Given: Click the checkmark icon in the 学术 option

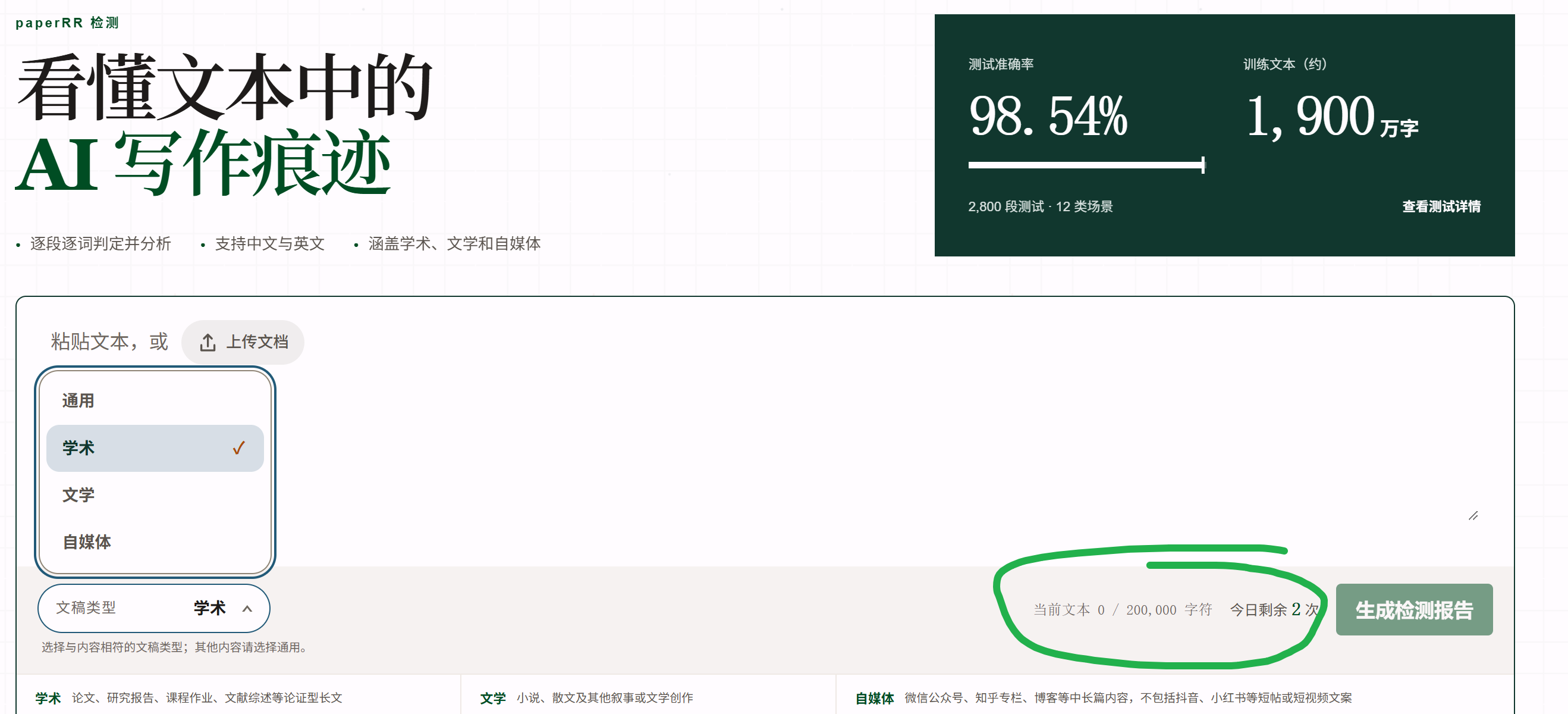Looking at the screenshot, I should [x=238, y=449].
